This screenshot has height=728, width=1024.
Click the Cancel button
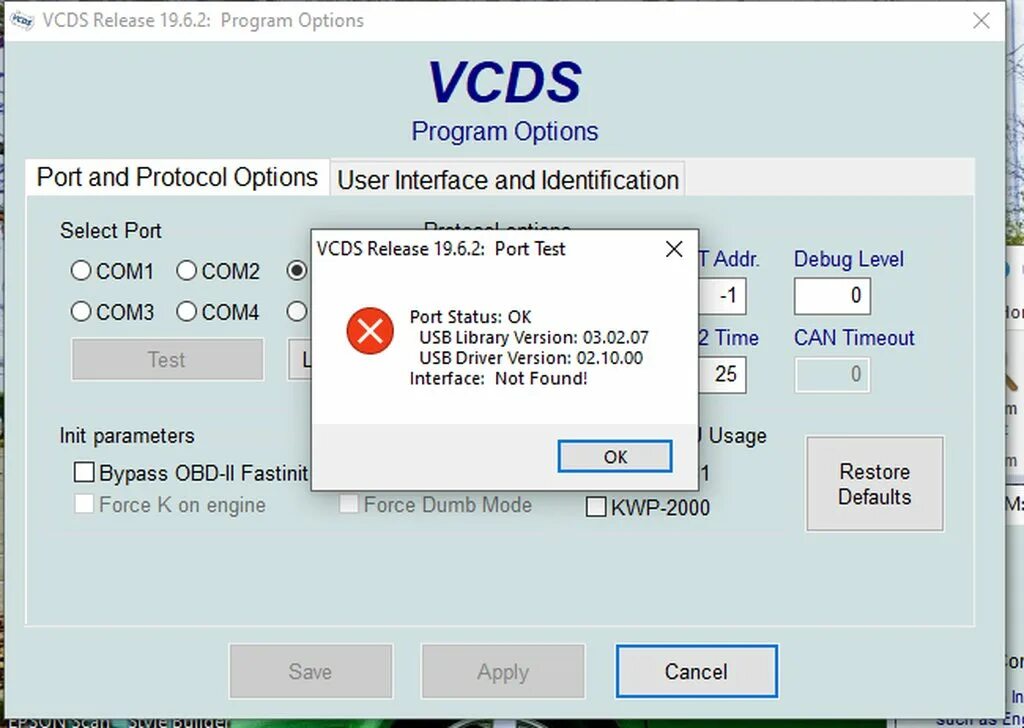[696, 671]
